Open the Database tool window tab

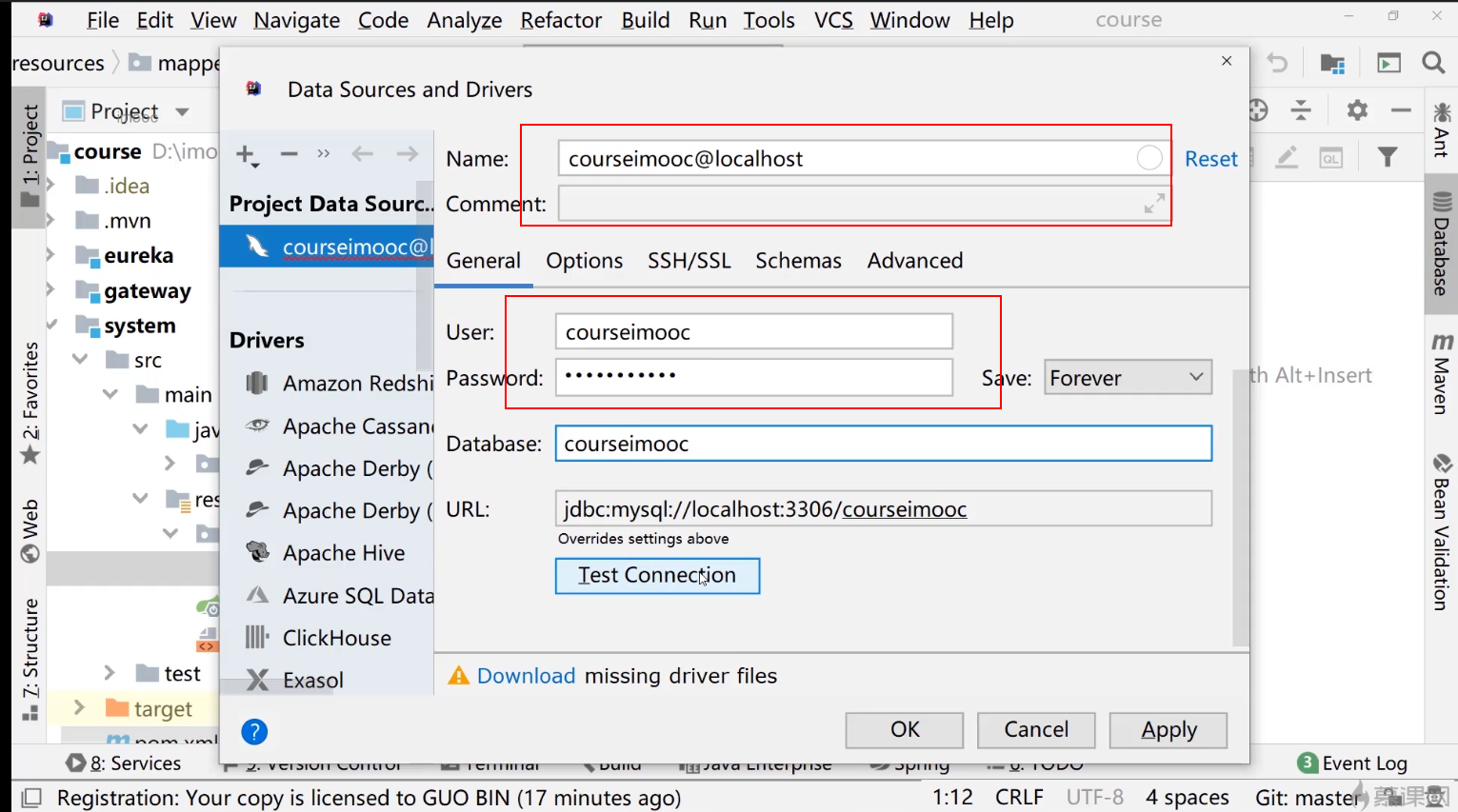[x=1442, y=244]
